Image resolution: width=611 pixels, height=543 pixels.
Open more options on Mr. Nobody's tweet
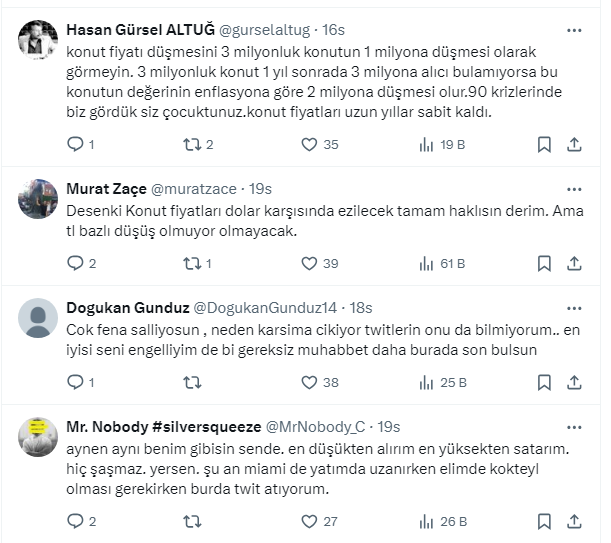click(573, 424)
